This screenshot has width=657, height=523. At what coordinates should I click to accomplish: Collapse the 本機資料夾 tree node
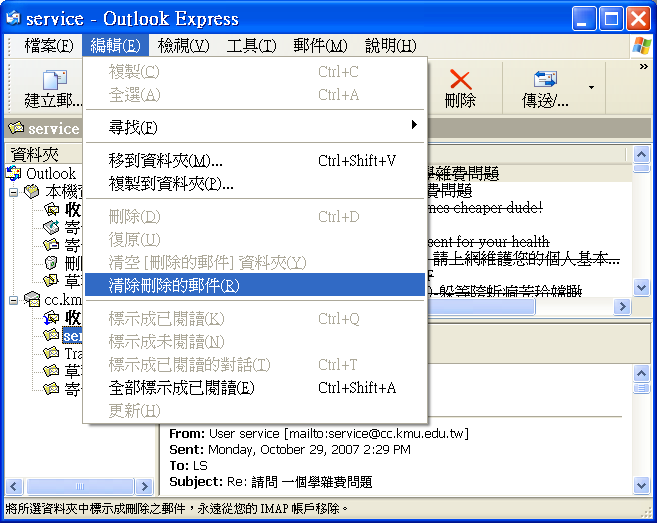click(x=13, y=192)
